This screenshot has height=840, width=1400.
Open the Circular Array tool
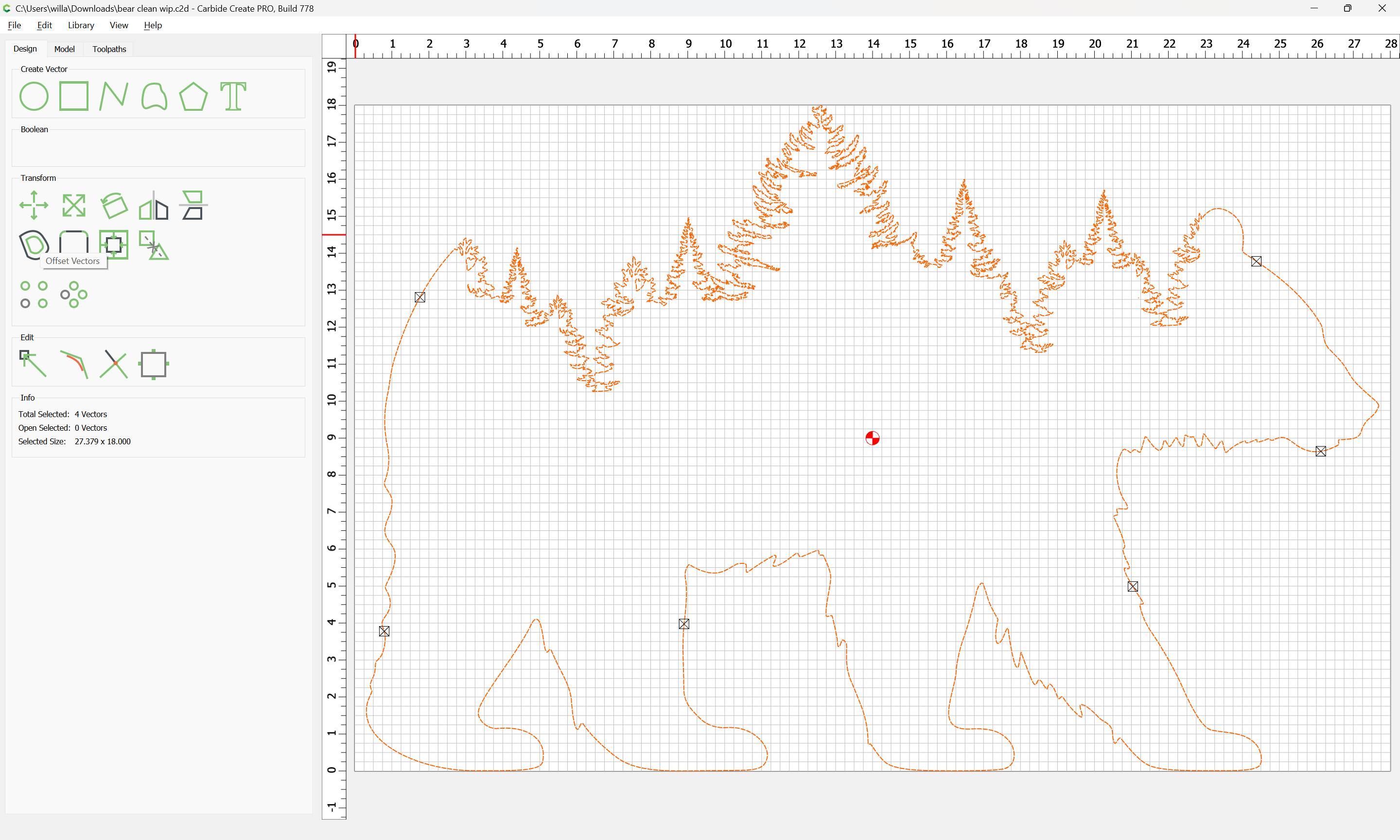tap(74, 294)
